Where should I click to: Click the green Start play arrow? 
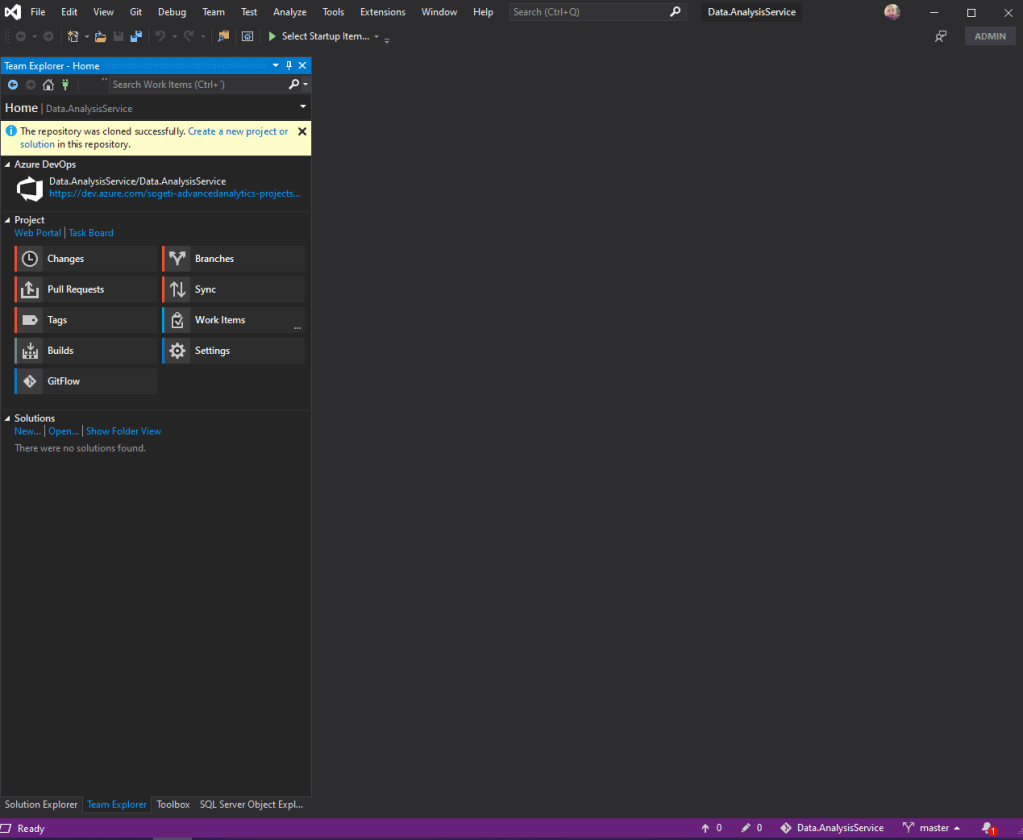[x=272, y=37]
